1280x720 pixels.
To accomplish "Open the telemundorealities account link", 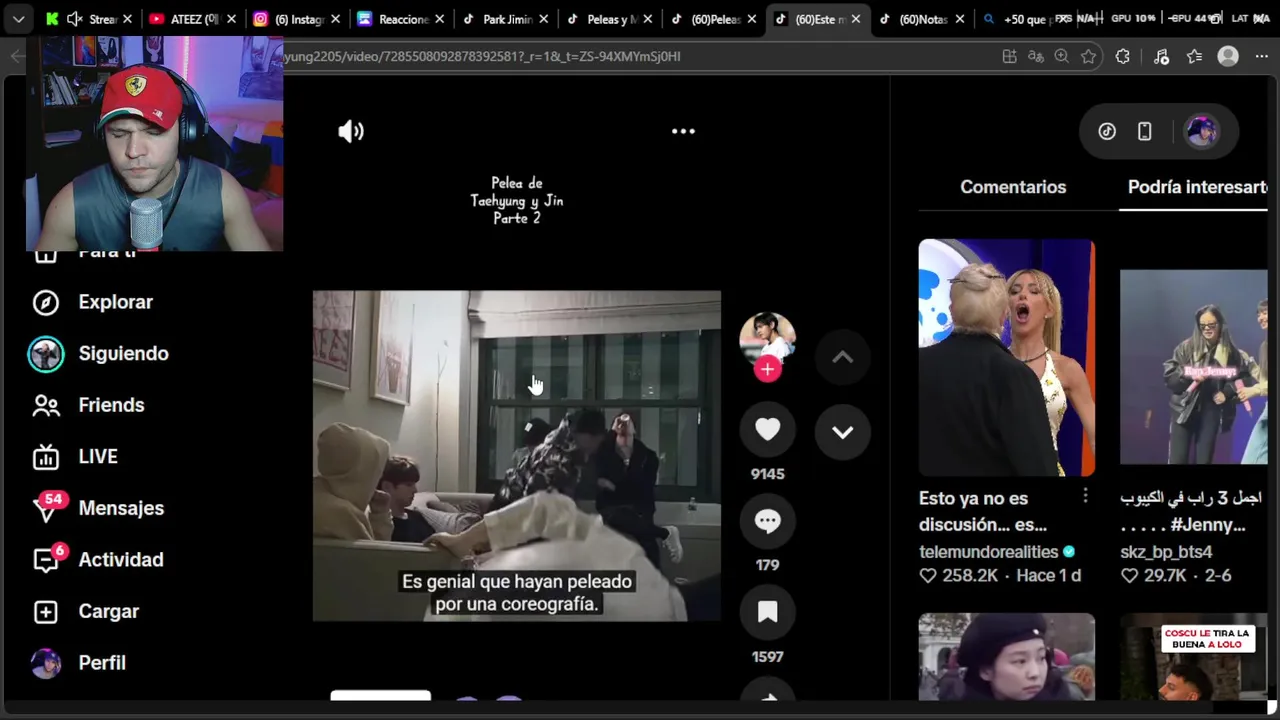I will click(988, 552).
